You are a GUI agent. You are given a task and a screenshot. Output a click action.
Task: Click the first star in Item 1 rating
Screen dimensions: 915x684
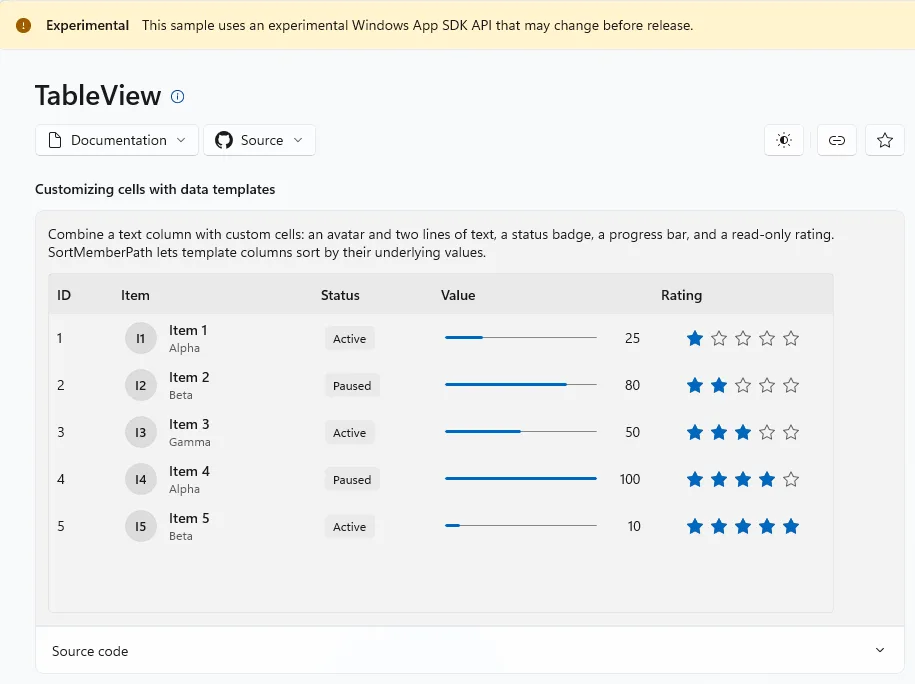tap(694, 338)
